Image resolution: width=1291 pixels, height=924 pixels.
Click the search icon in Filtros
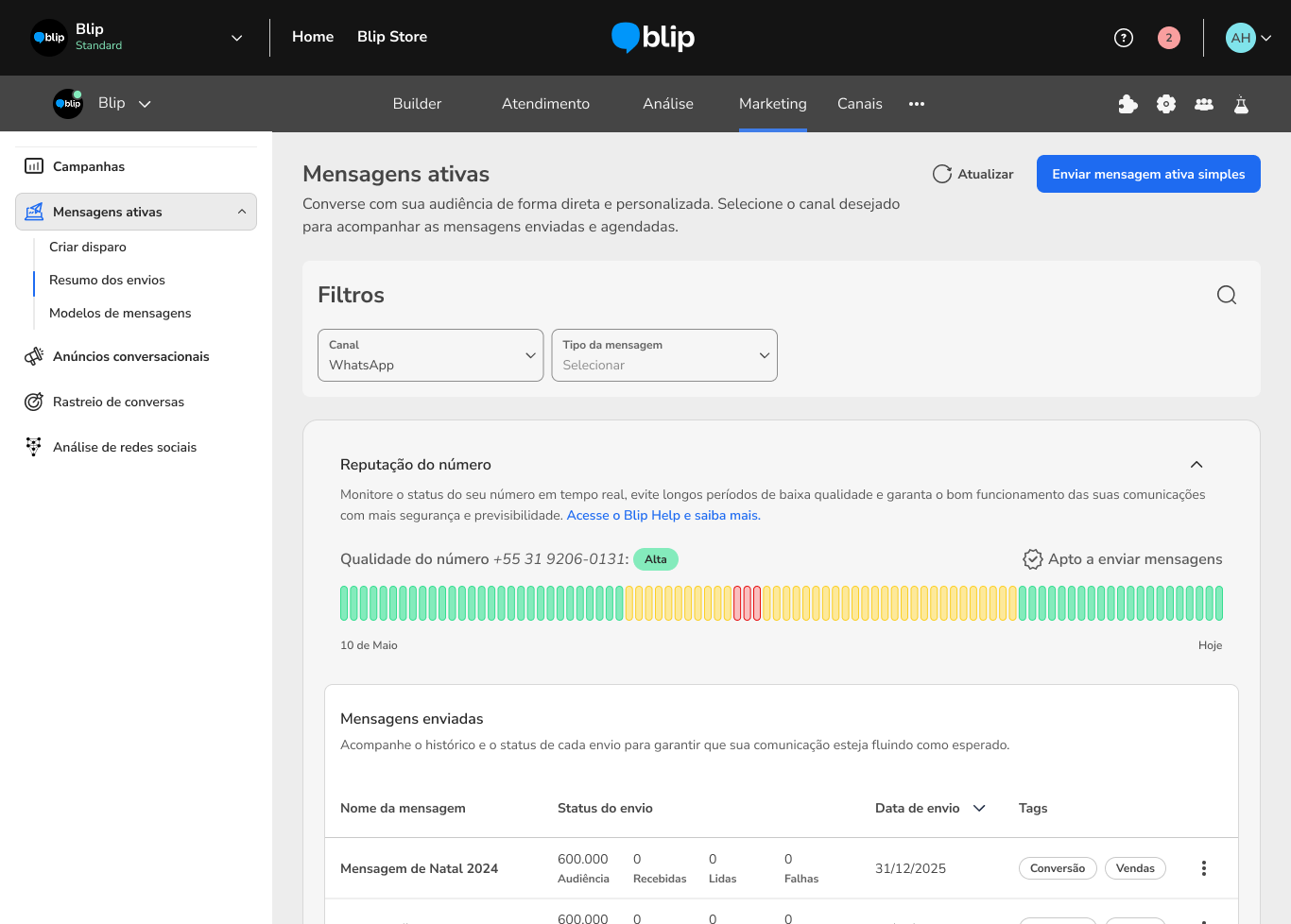1226,295
